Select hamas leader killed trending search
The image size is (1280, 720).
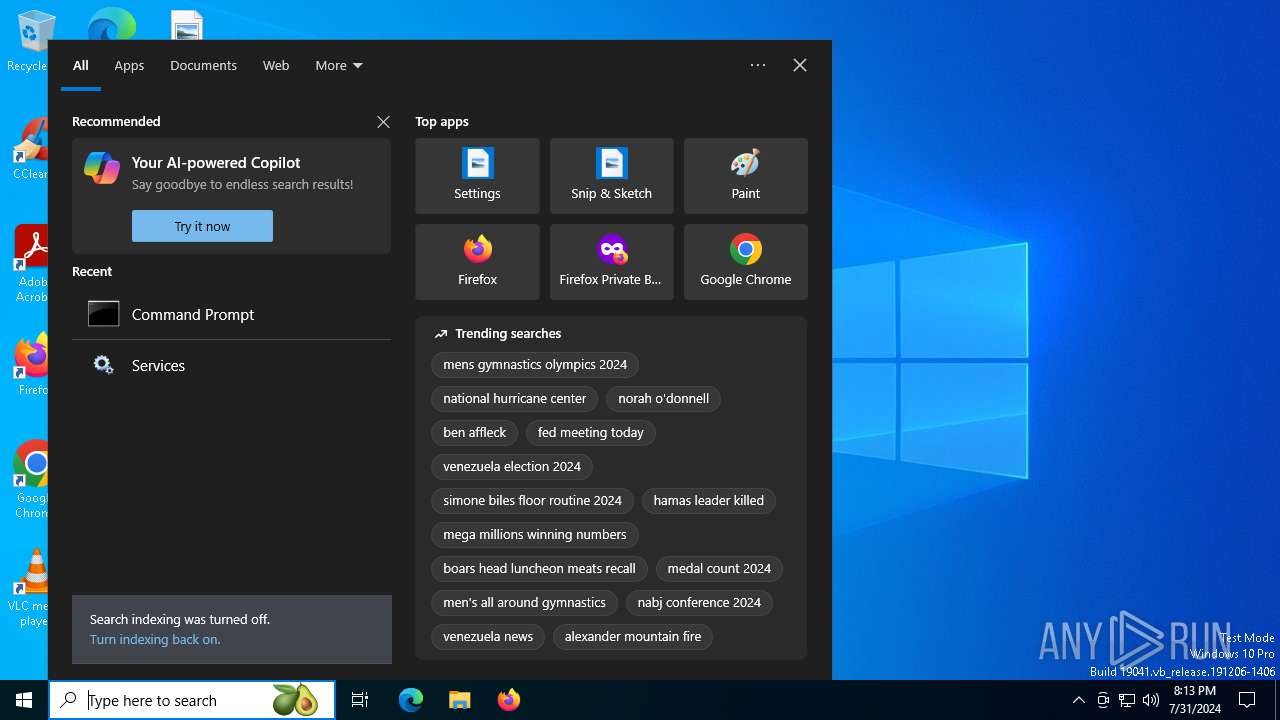[x=709, y=501]
